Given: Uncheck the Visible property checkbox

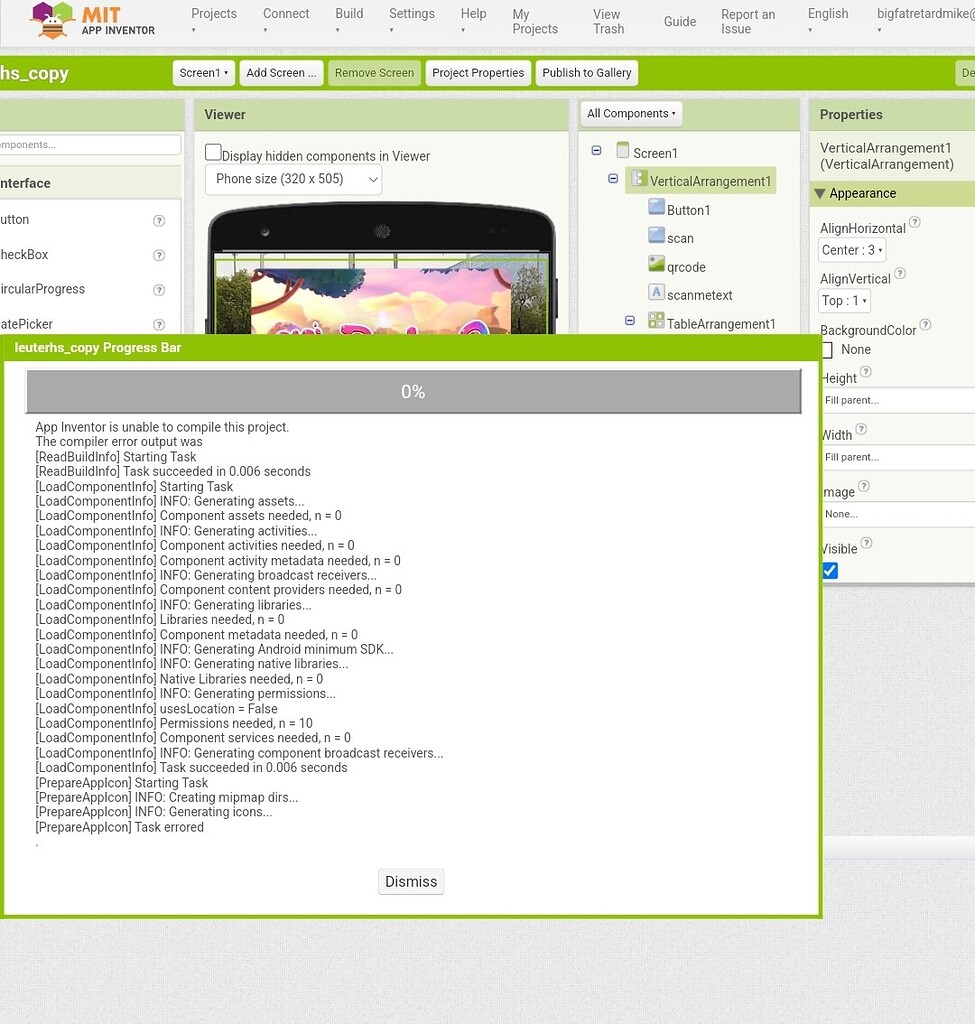Looking at the screenshot, I should pos(829,570).
